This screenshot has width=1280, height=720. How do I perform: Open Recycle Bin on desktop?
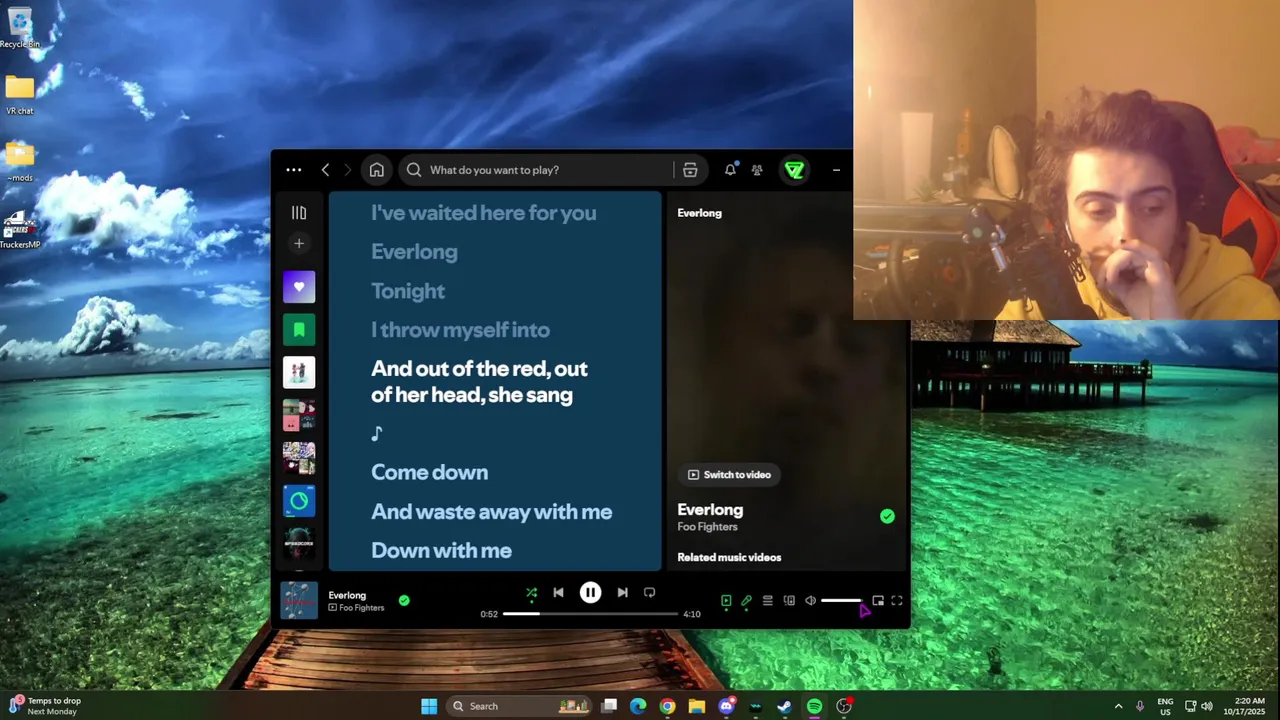[x=20, y=28]
